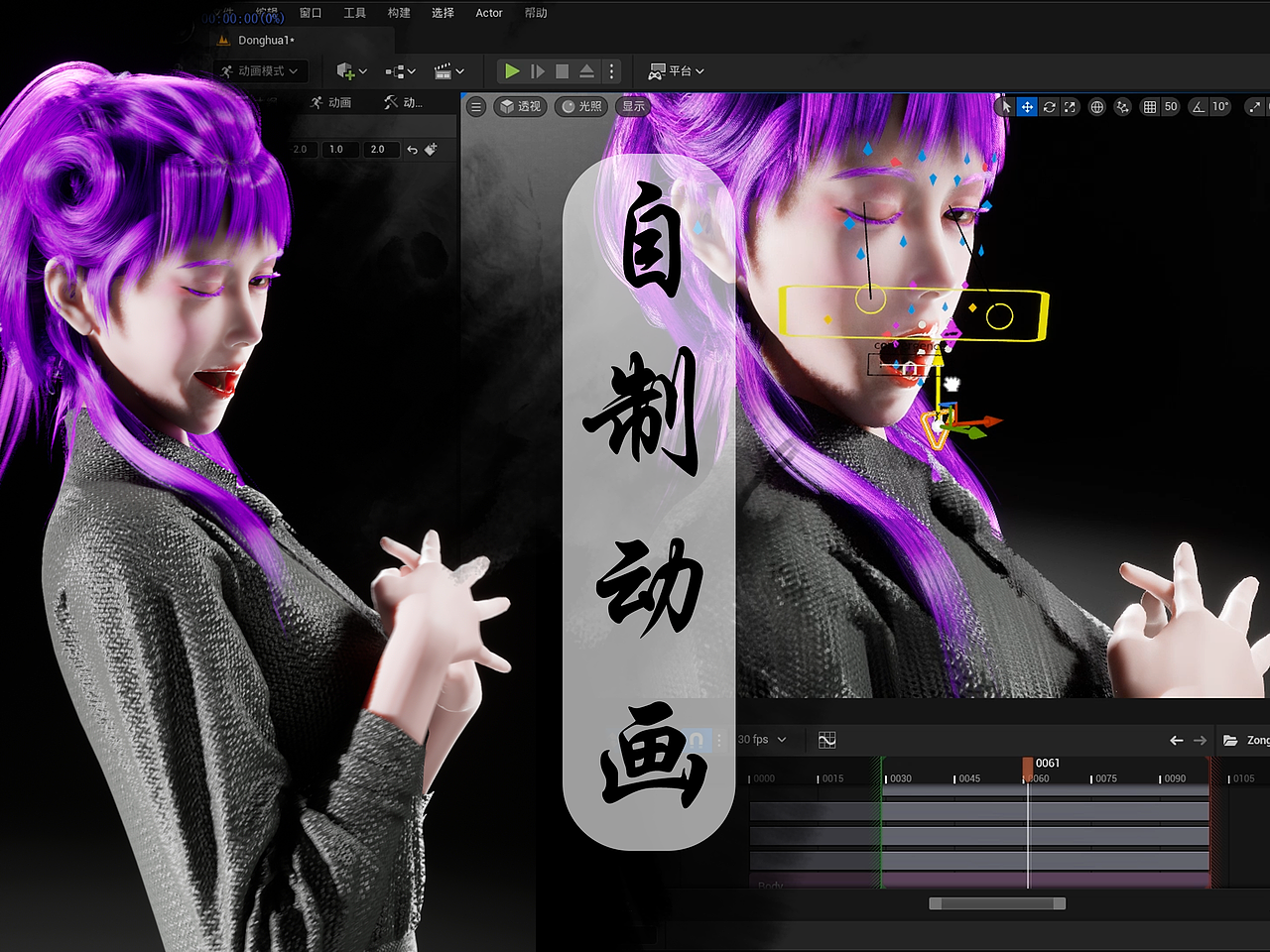The image size is (1270, 952).
Task: Switch to the Donghua1 level tab
Action: pyautogui.click(x=265, y=41)
